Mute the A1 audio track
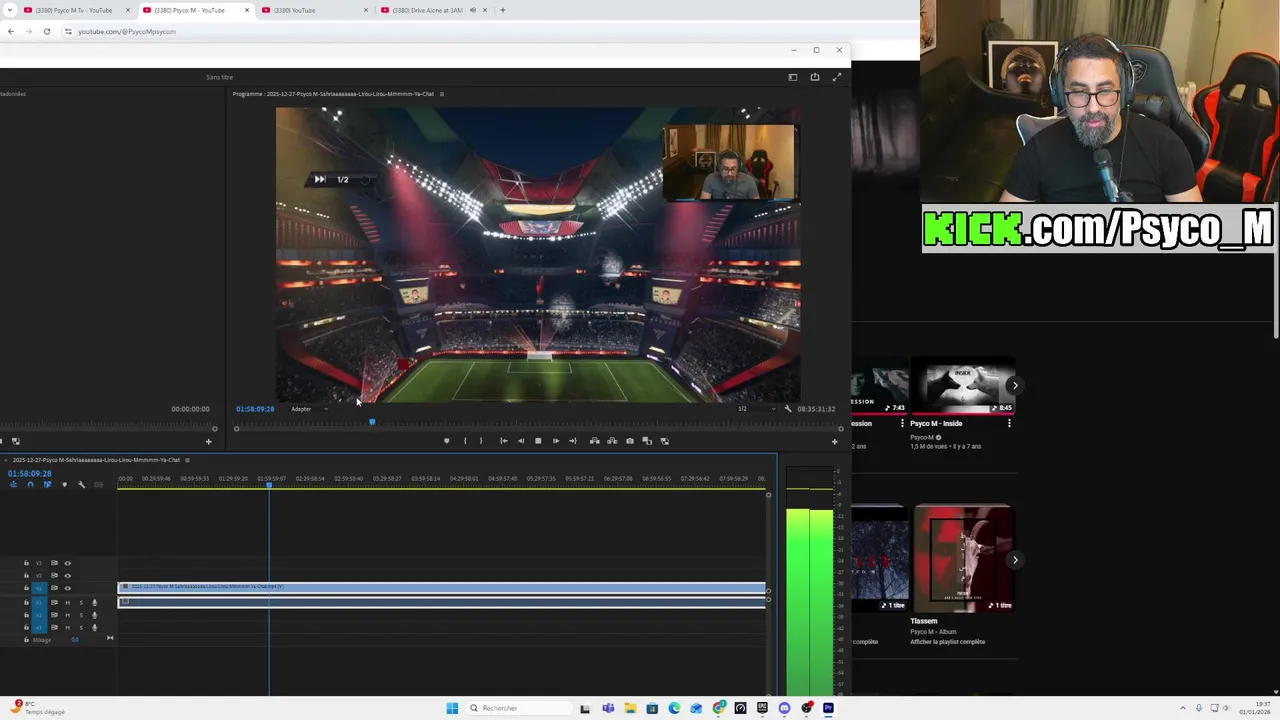Viewport: 1280px width, 720px height. (x=68, y=603)
